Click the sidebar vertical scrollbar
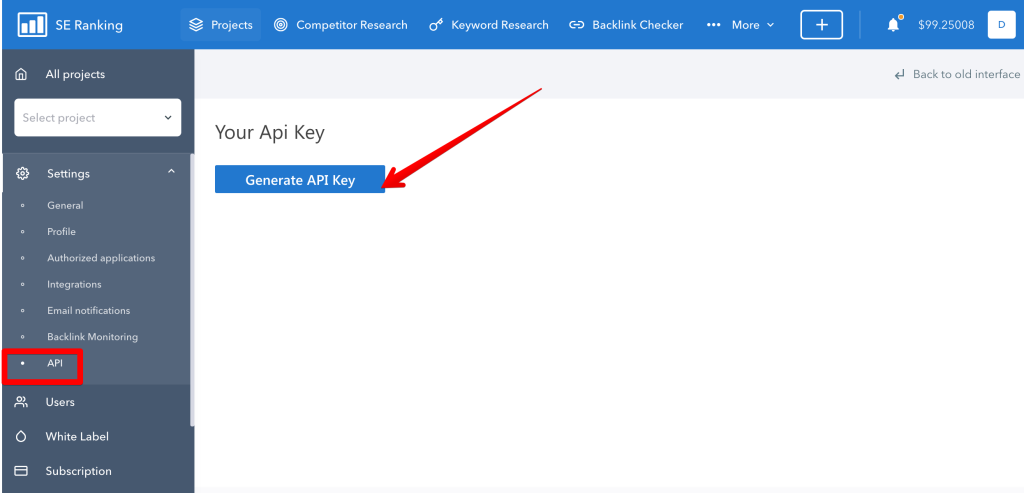 click(192, 290)
